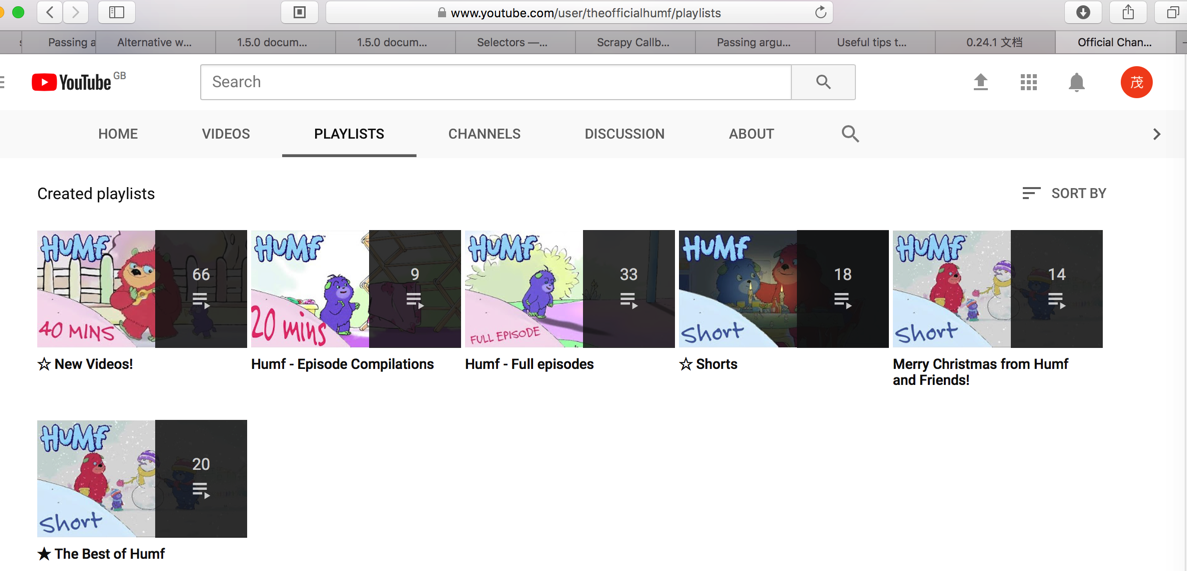Click the playlist icon under 66

pos(201,300)
